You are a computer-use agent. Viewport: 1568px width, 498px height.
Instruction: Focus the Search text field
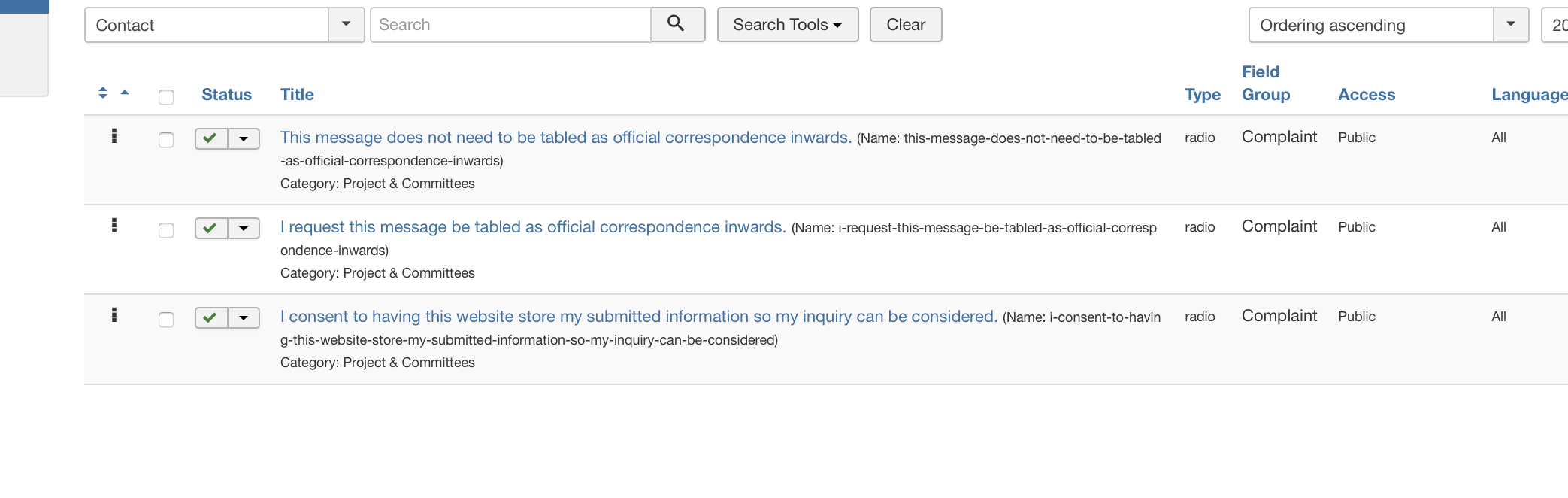(x=511, y=25)
